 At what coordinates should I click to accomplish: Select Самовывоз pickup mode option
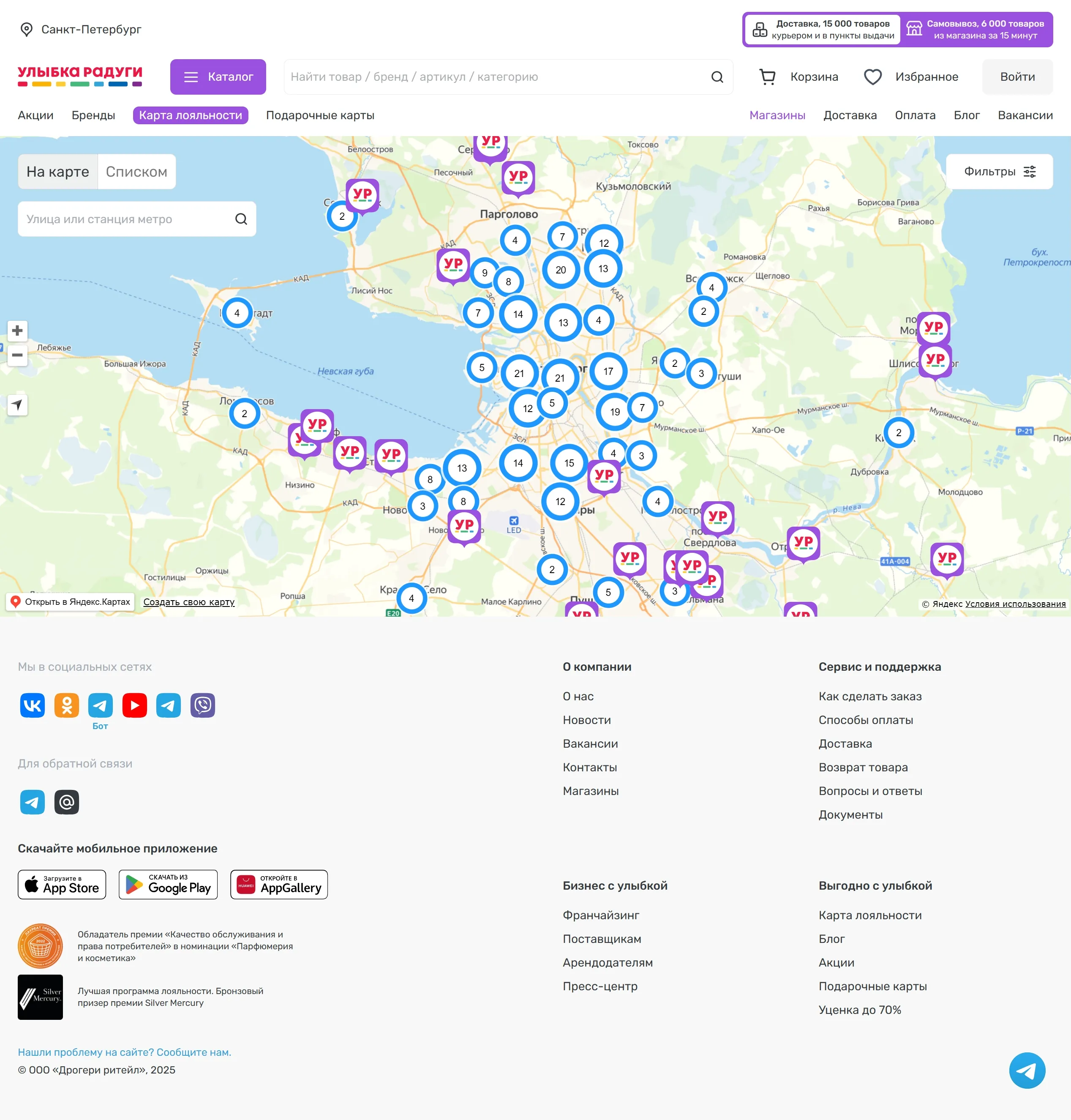point(976,30)
